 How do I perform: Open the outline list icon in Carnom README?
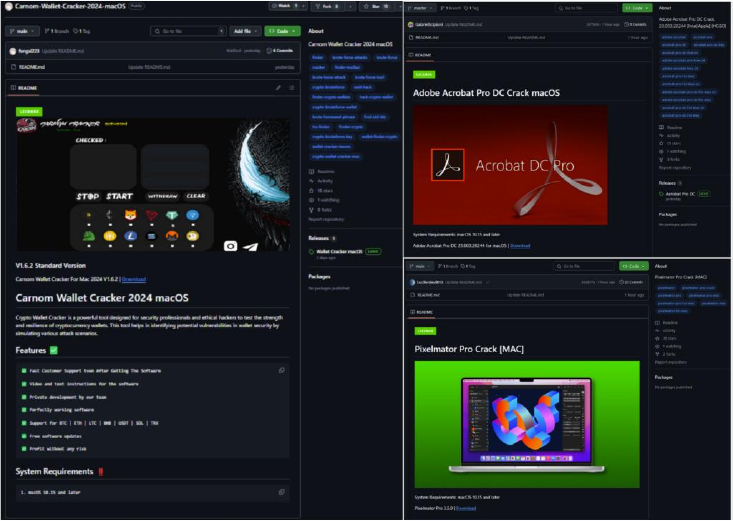291,87
